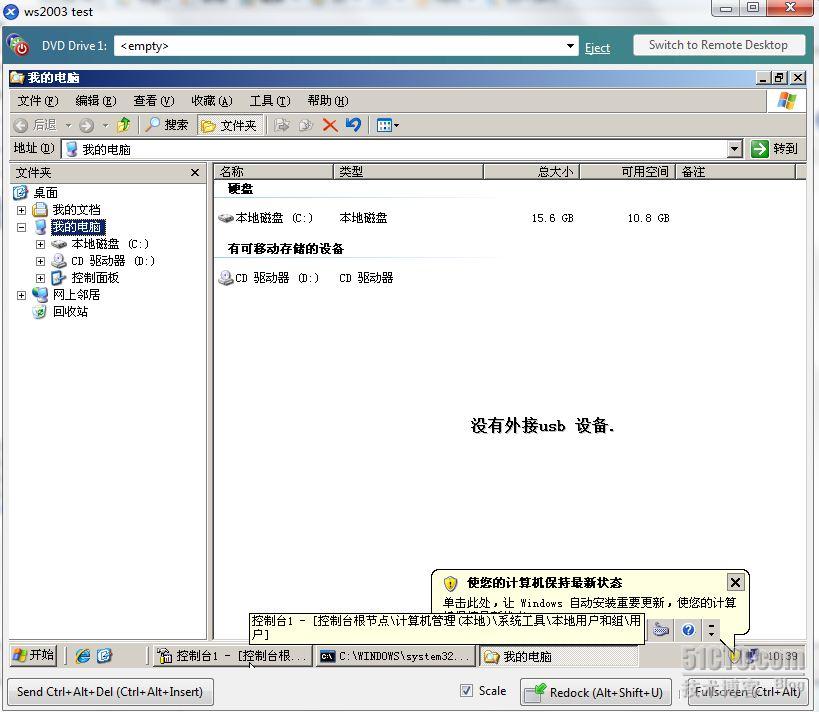The width and height of the screenshot is (819, 712).
Task: Click the Move To toolbar icon
Action: click(282, 125)
